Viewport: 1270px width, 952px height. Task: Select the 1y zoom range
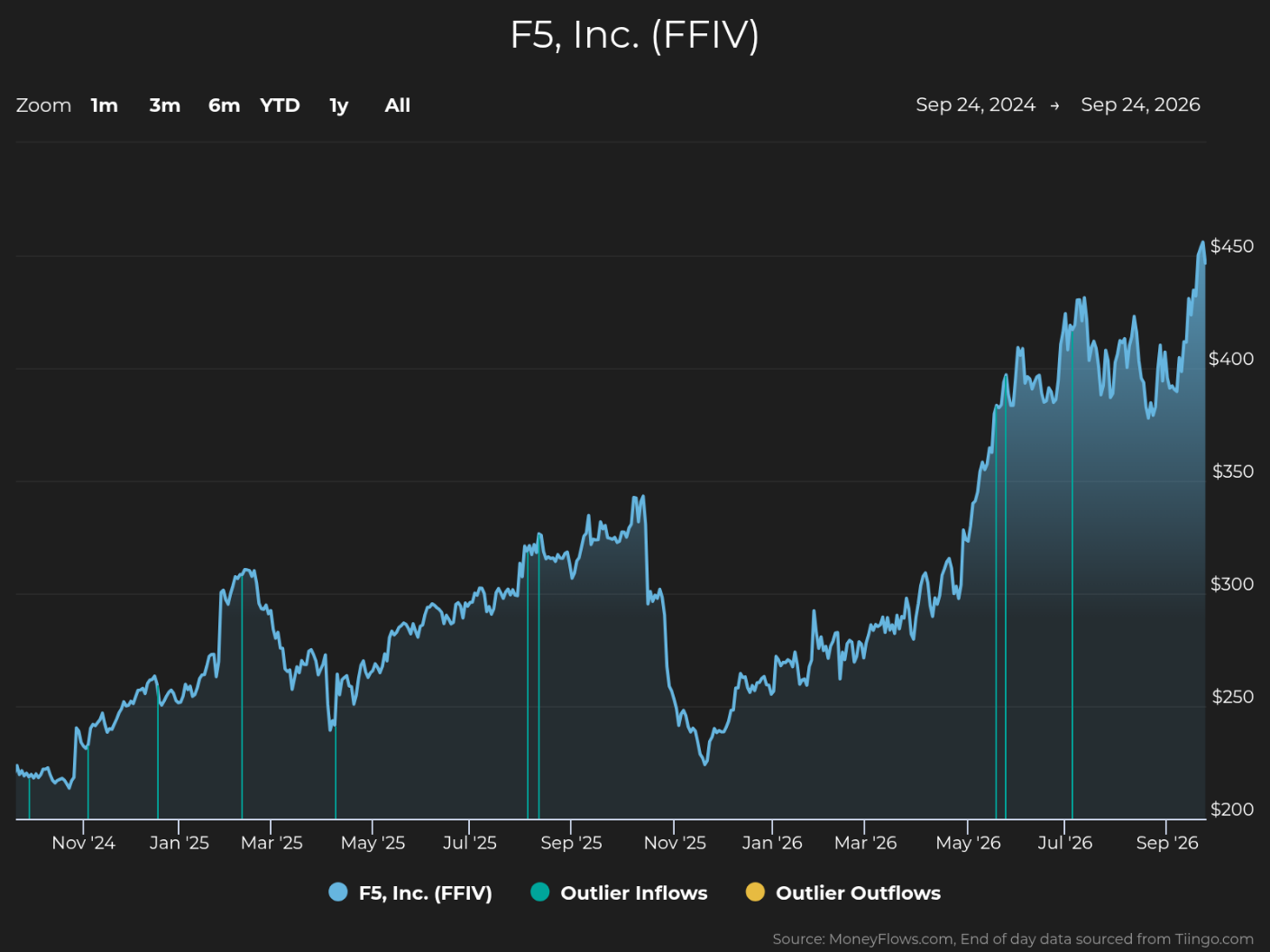click(339, 105)
